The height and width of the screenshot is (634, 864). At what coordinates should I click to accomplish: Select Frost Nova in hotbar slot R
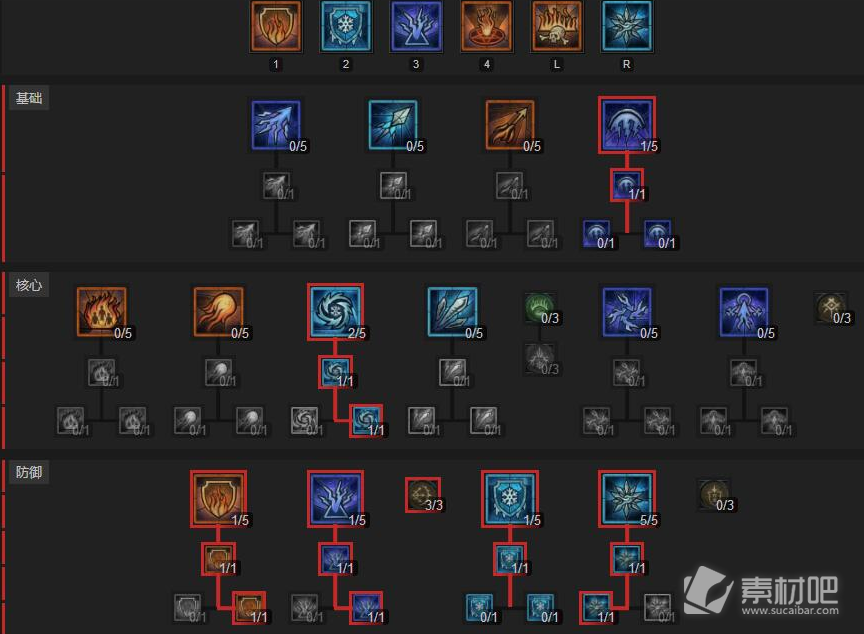point(627,26)
